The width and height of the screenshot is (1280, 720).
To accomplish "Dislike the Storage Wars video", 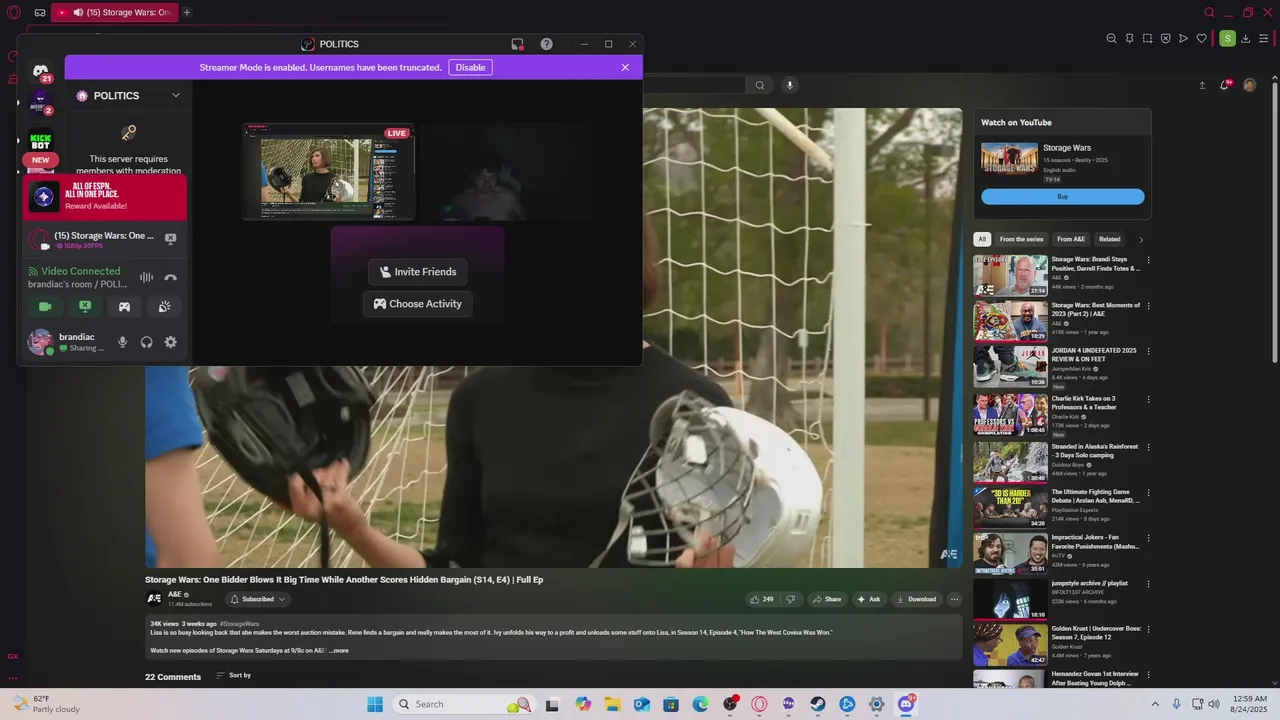I will click(x=790, y=599).
